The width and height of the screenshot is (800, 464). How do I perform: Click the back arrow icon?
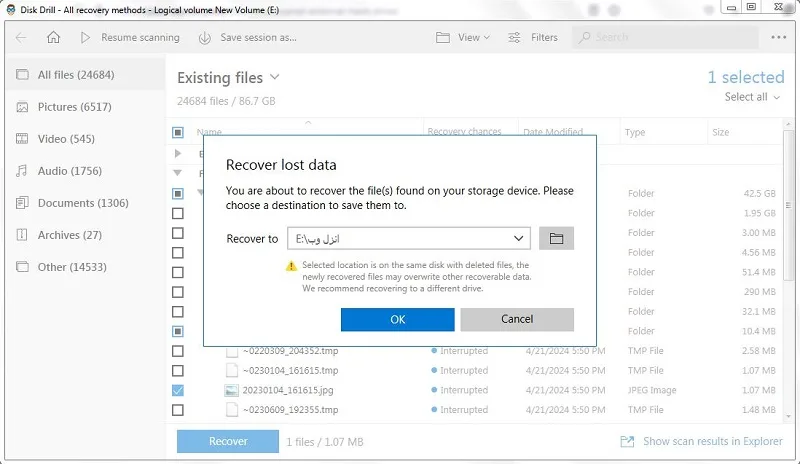click(x=21, y=37)
